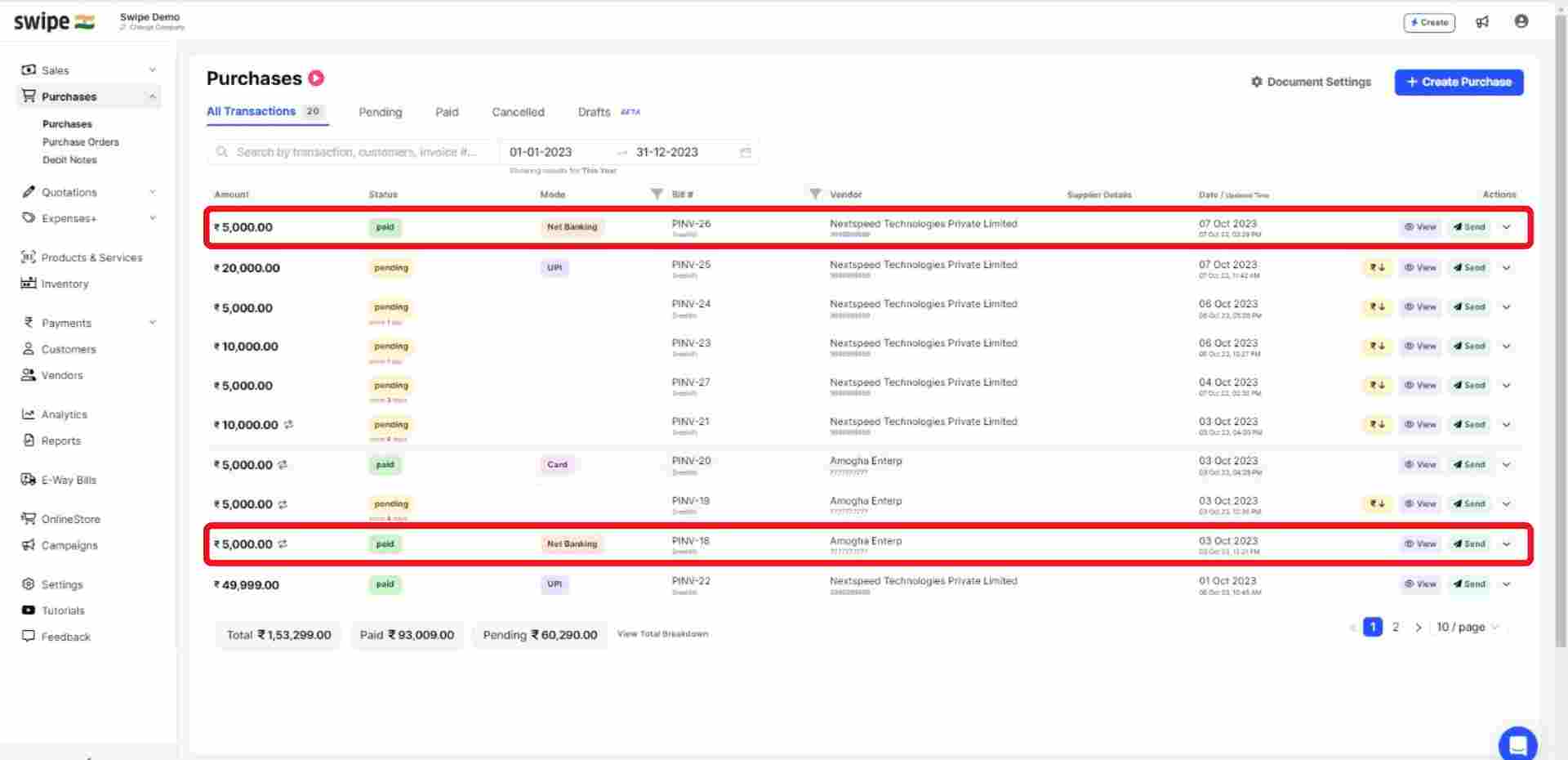Click the start date 01-01-2023 field

(541, 152)
